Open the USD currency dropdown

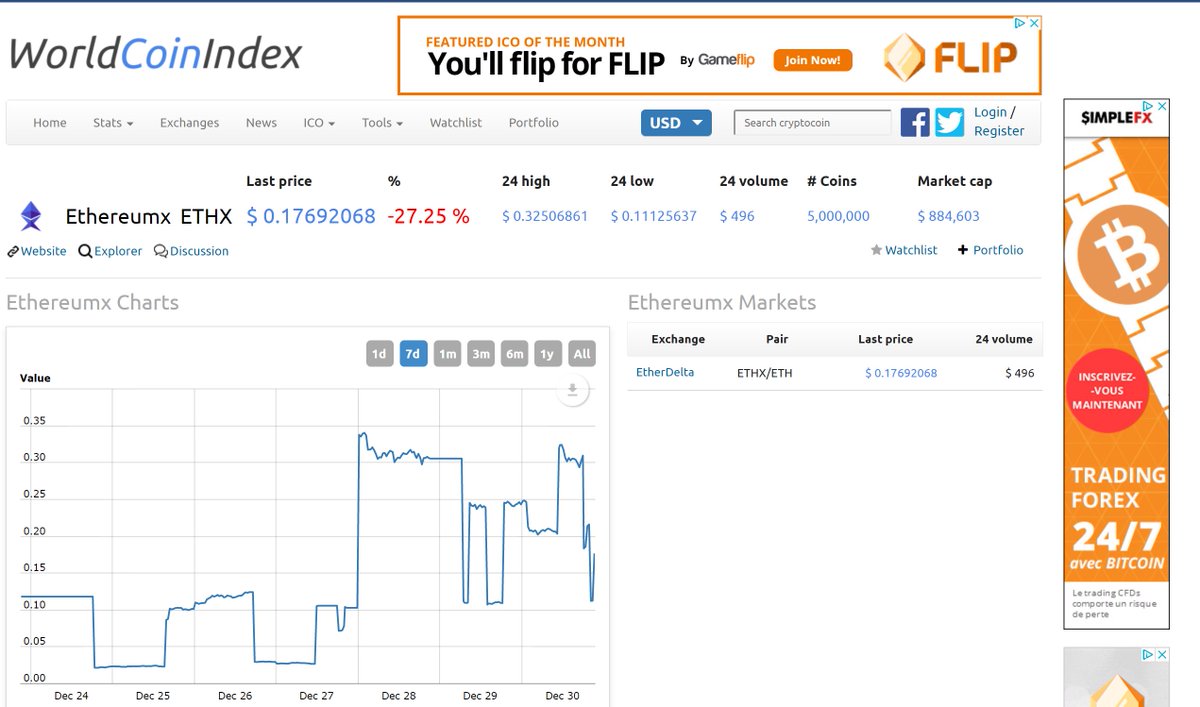(x=676, y=123)
